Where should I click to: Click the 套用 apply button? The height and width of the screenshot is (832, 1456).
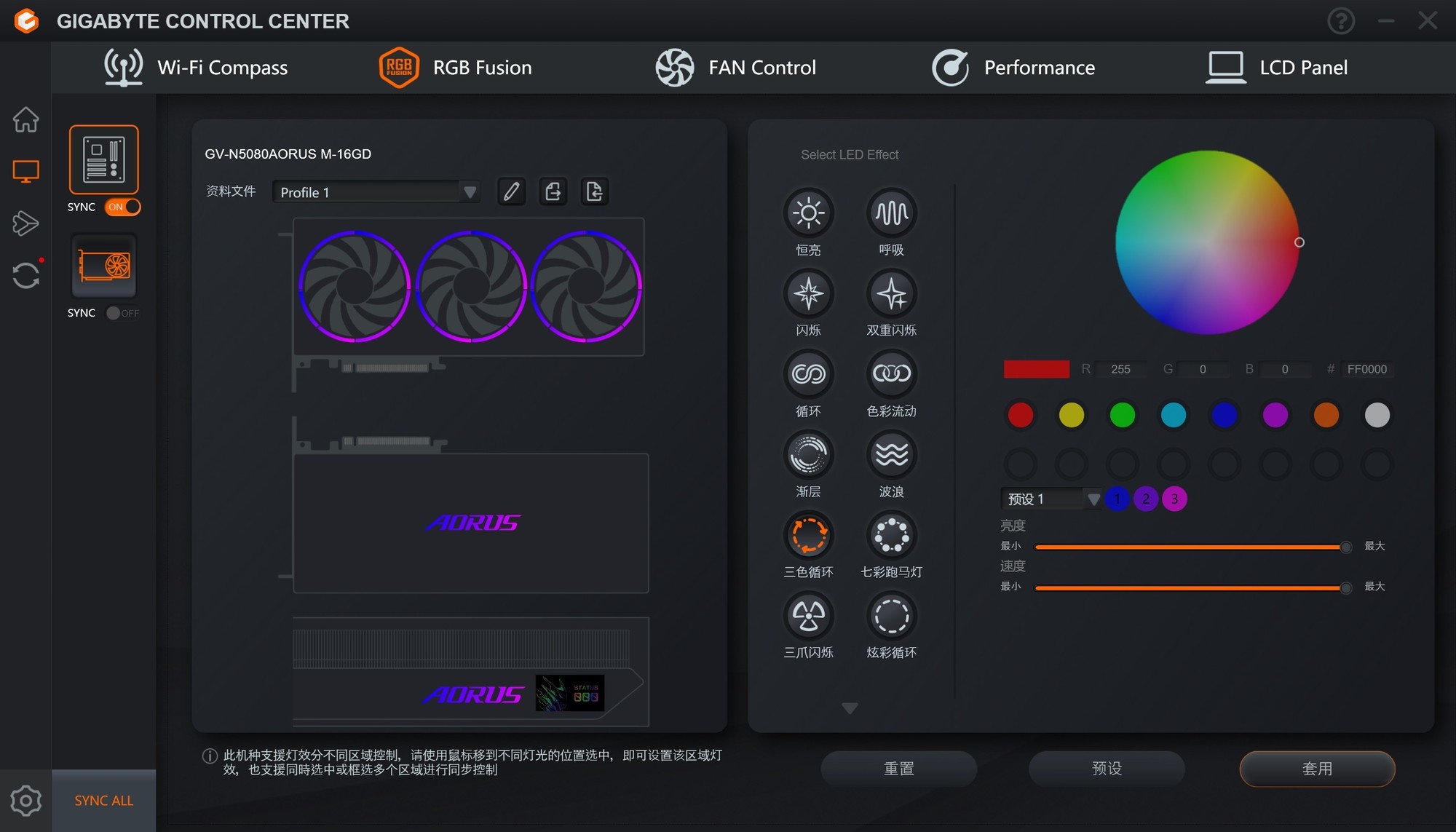1317,769
